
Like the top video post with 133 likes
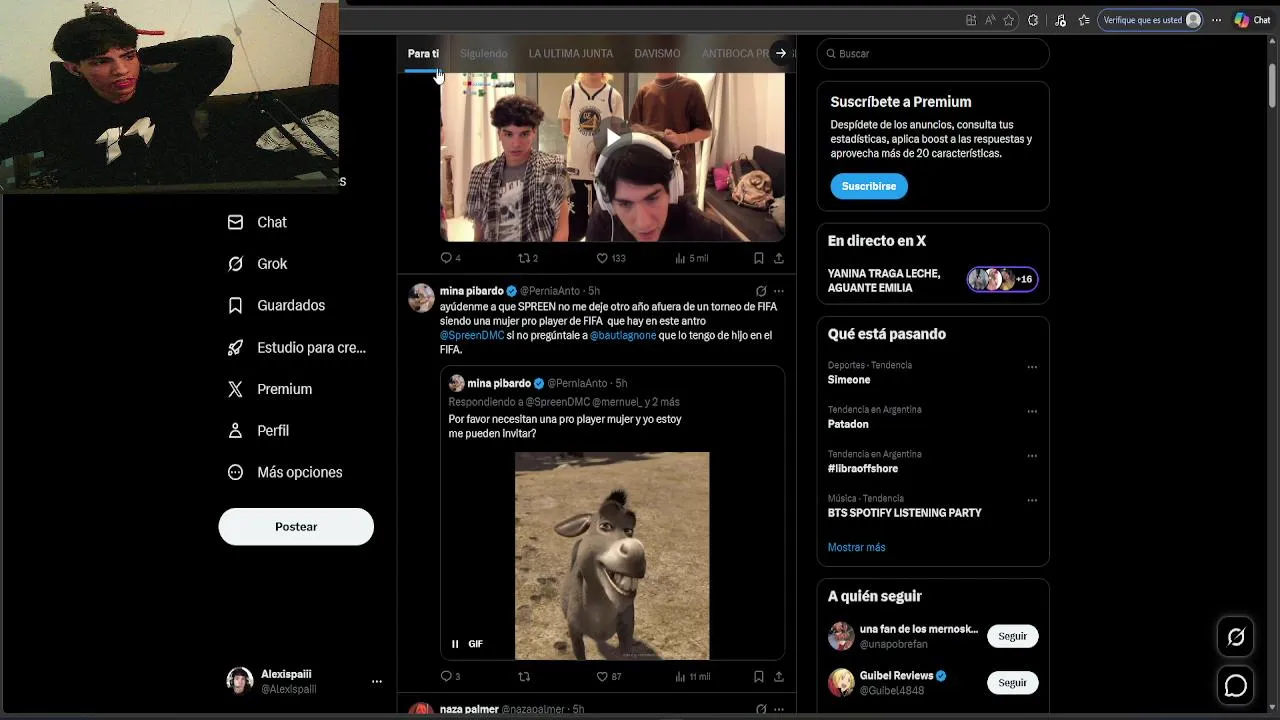[x=610, y=258]
